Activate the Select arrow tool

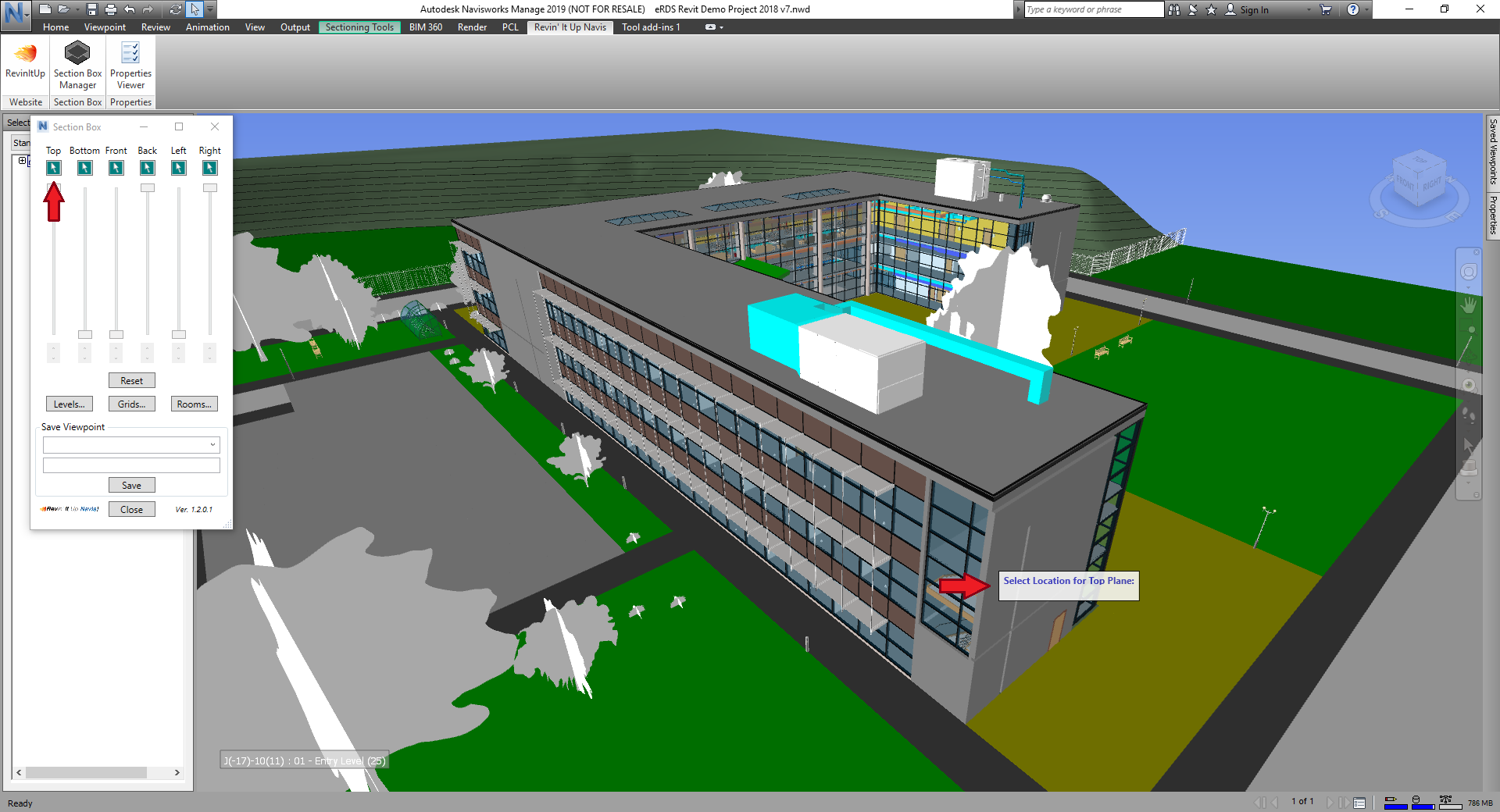click(195, 9)
